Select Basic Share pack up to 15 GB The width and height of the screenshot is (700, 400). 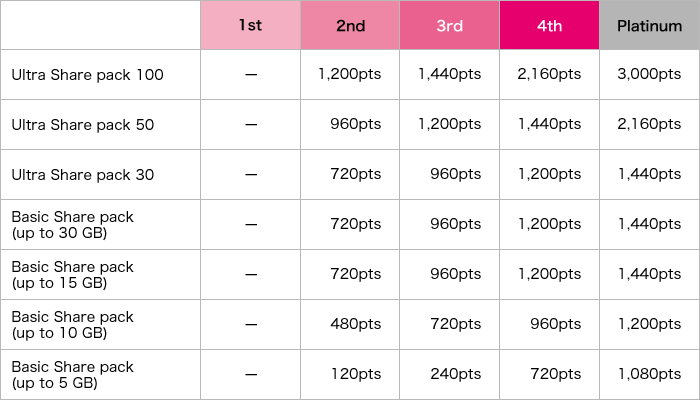pos(72,275)
